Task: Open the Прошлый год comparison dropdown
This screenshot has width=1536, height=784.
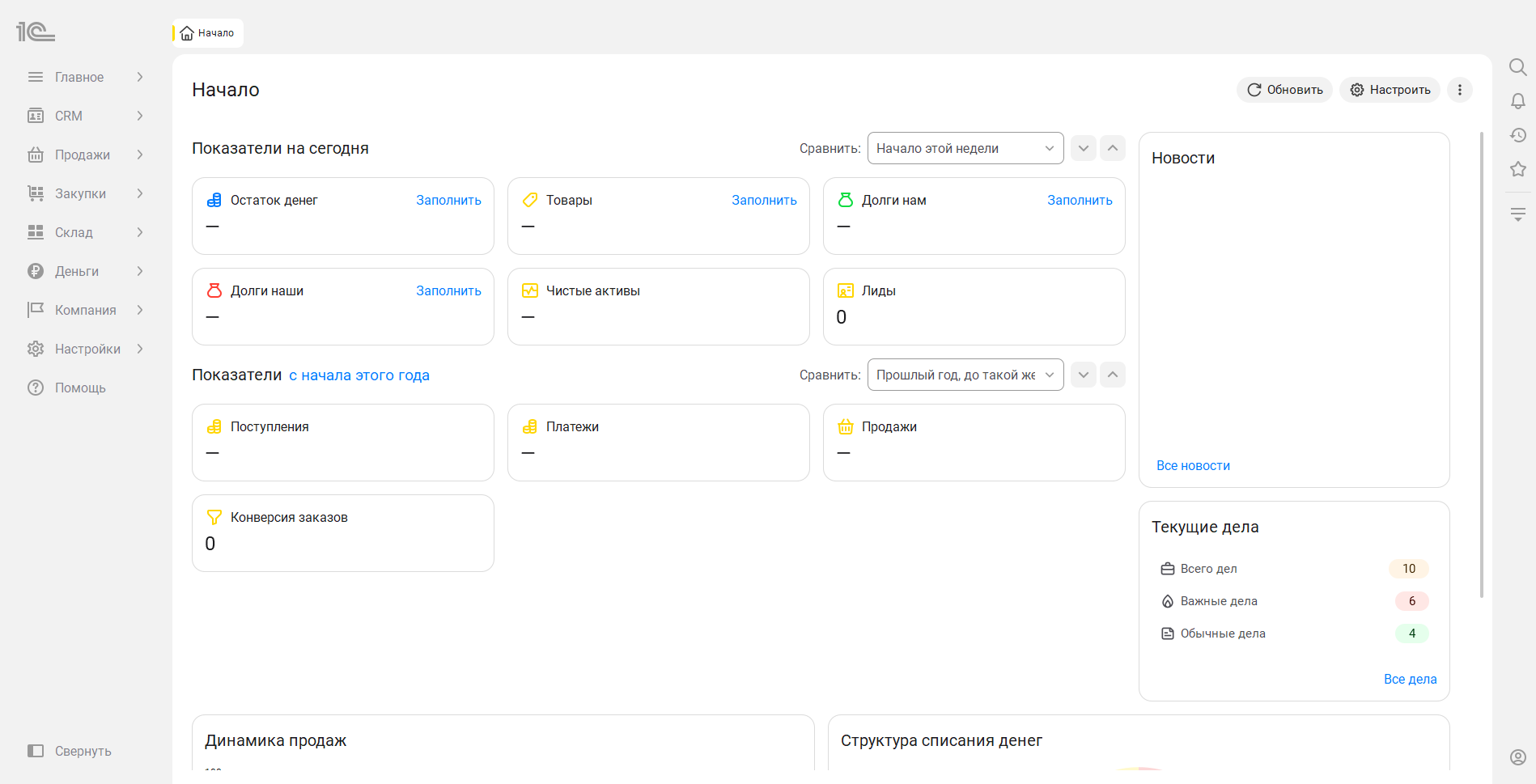Action: [x=965, y=375]
